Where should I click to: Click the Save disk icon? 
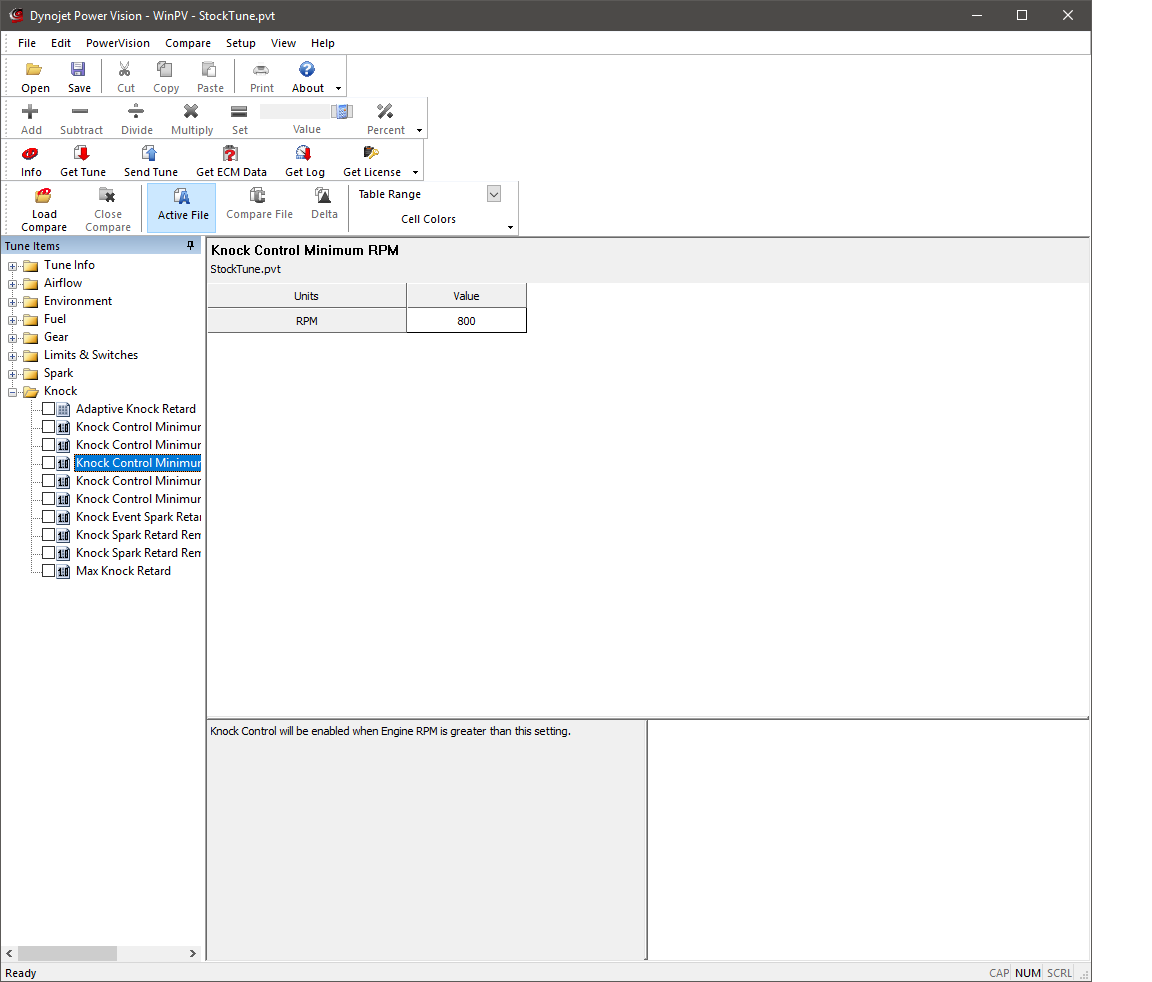point(79,70)
